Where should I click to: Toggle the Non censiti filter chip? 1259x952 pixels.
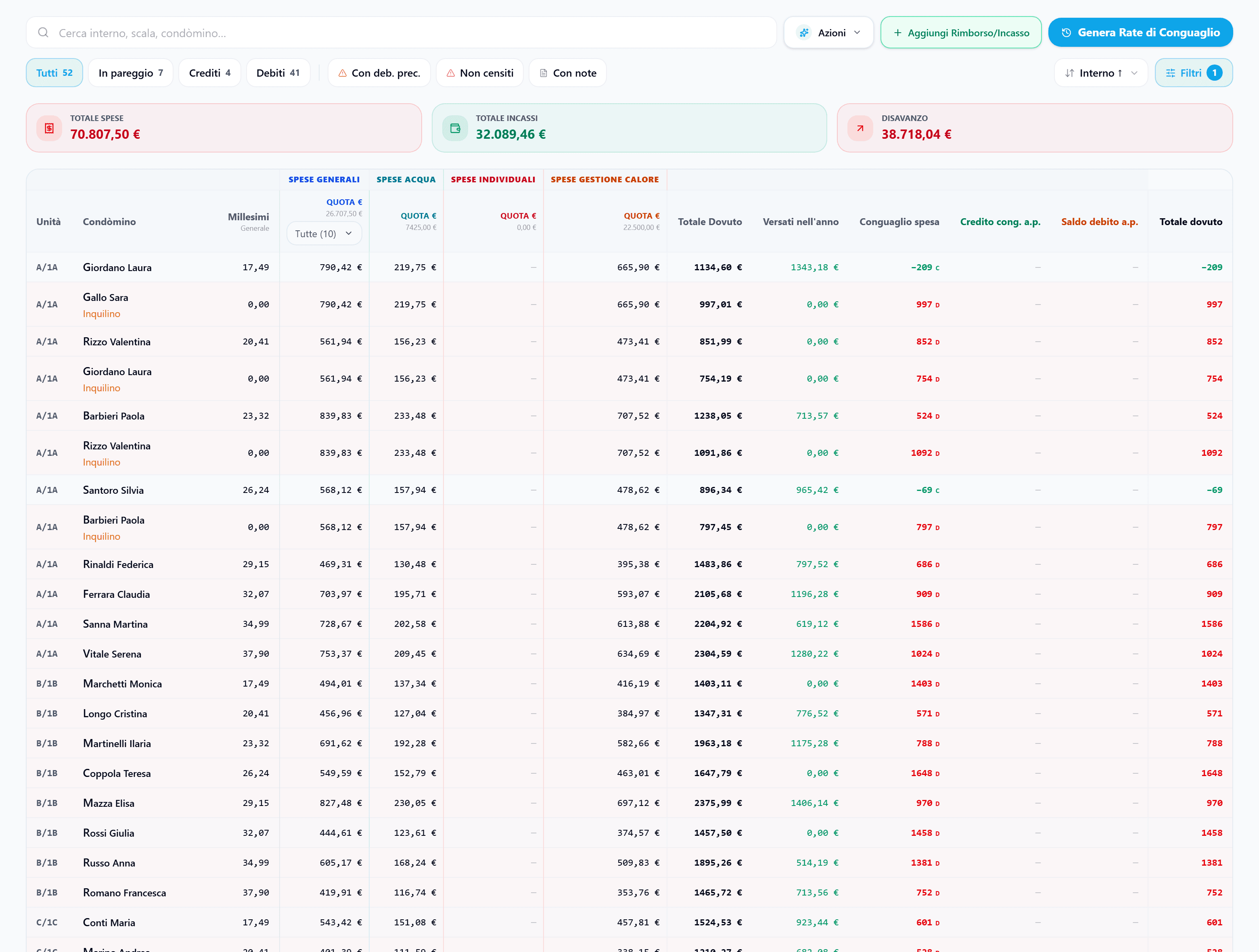(480, 73)
